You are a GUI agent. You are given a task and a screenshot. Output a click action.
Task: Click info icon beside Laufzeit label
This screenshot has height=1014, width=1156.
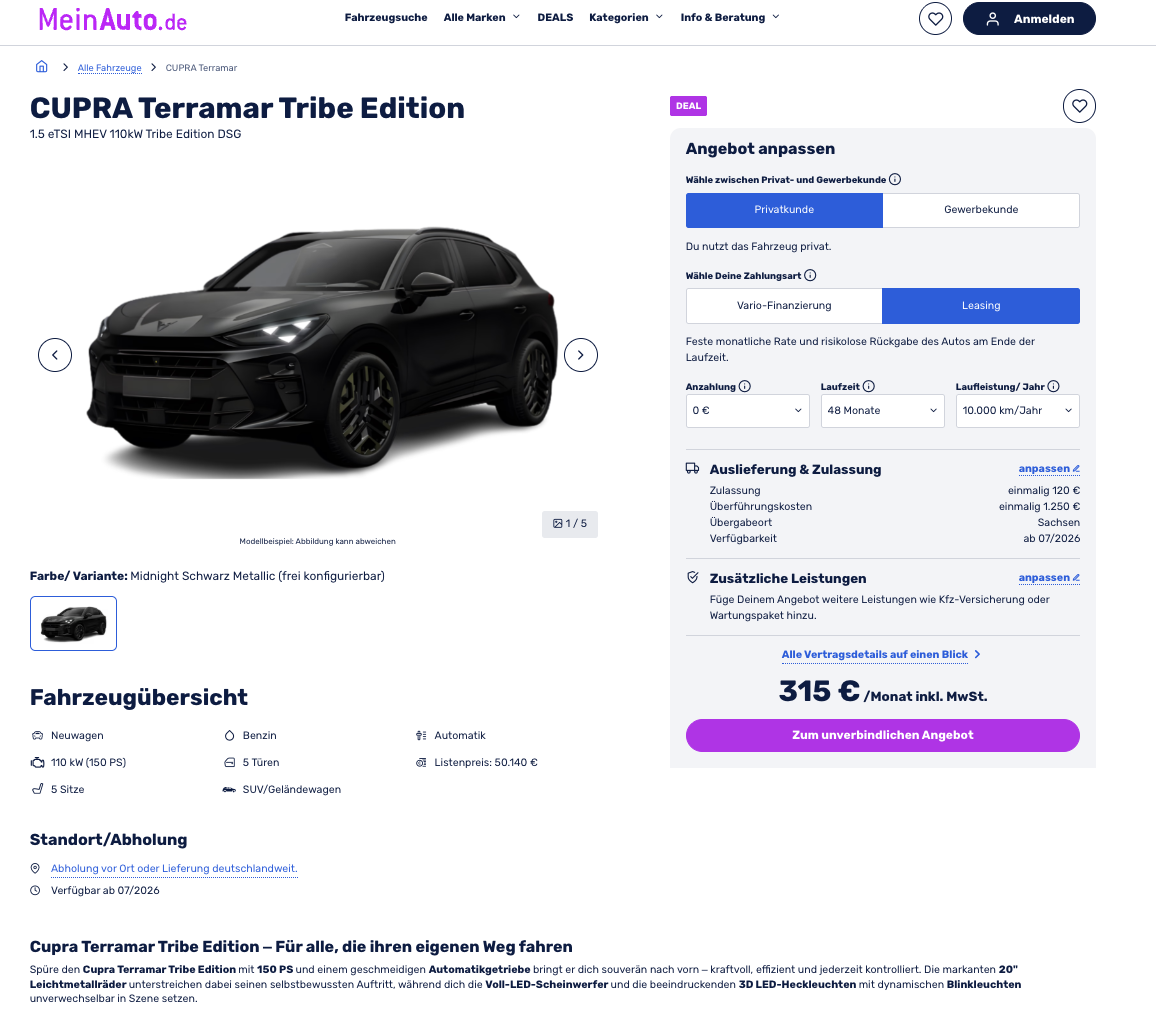[x=868, y=386]
